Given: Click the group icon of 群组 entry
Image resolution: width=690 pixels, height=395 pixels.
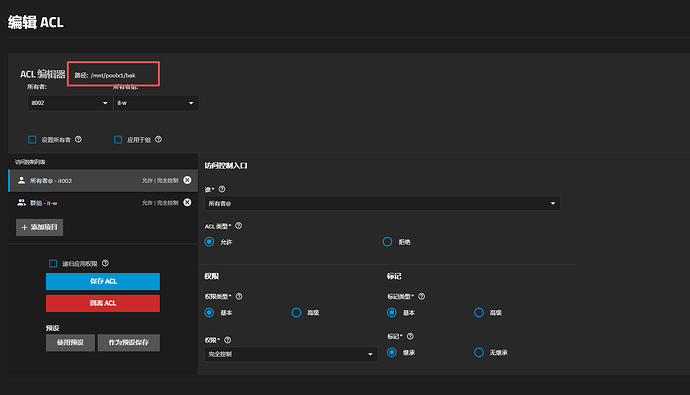Looking at the screenshot, I should [x=21, y=203].
